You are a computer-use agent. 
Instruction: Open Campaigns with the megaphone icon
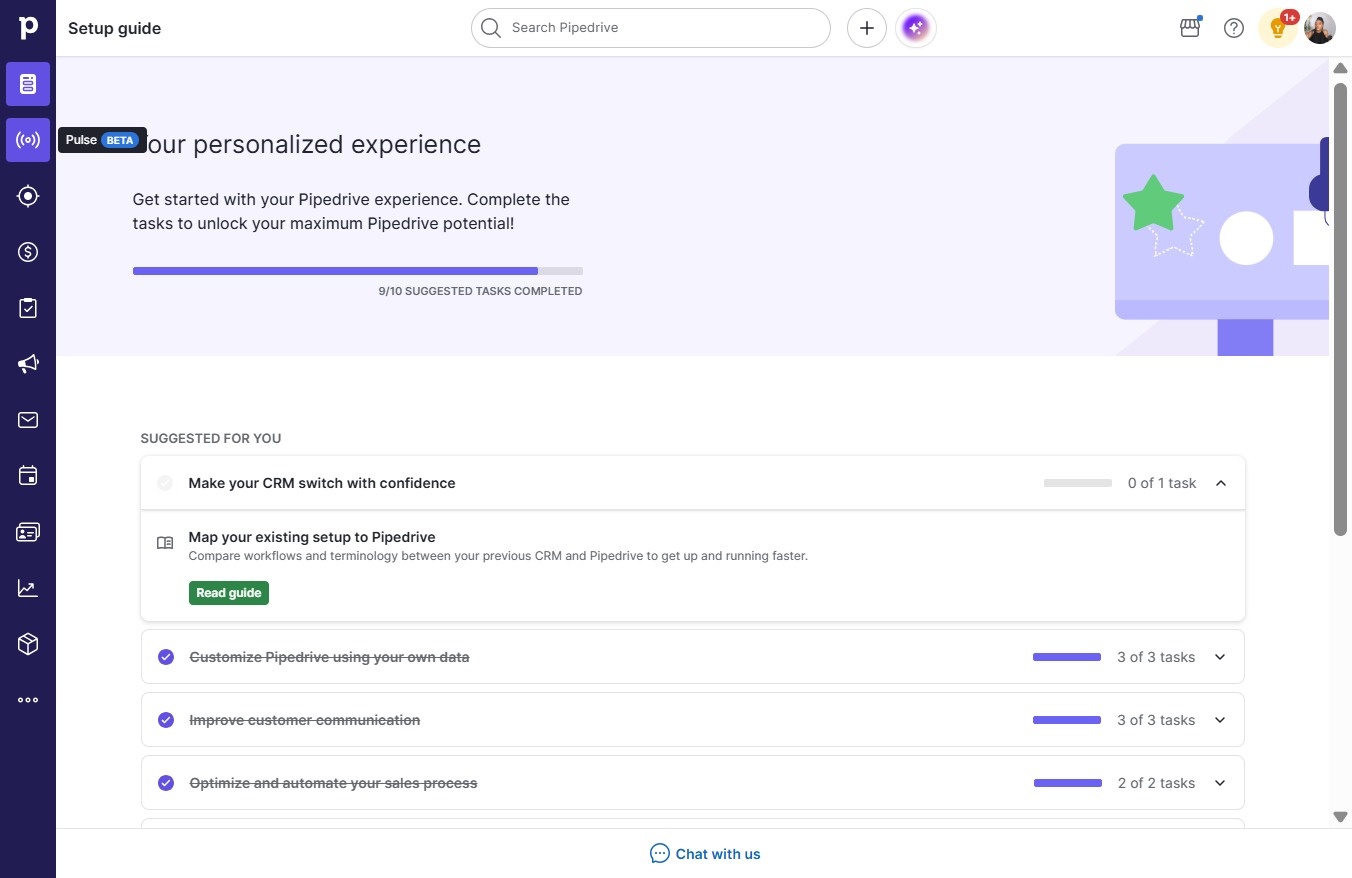28,364
